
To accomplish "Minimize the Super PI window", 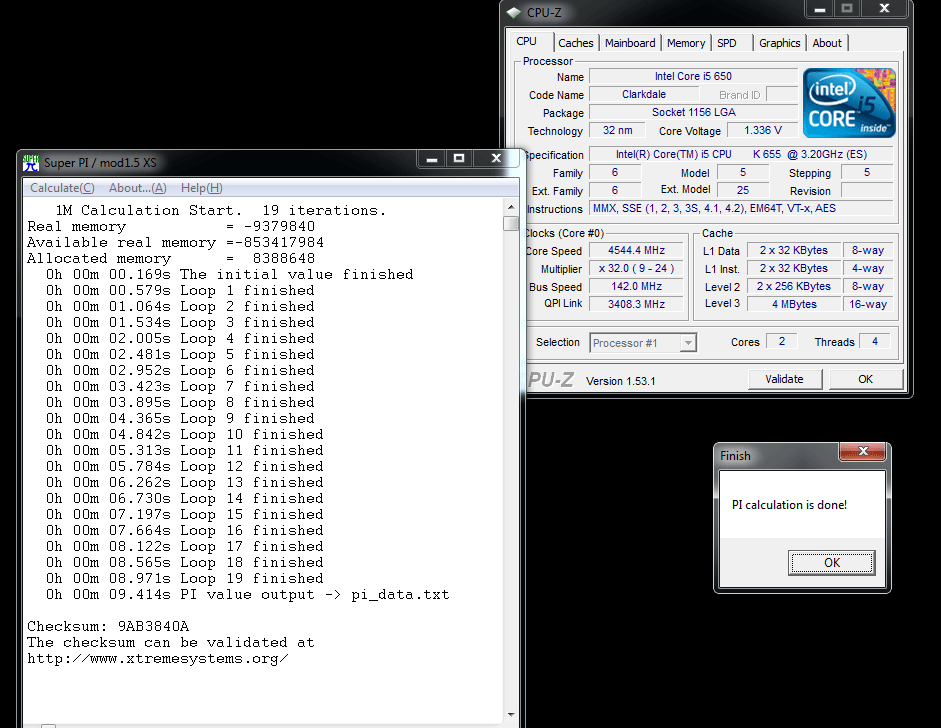I will (431, 158).
